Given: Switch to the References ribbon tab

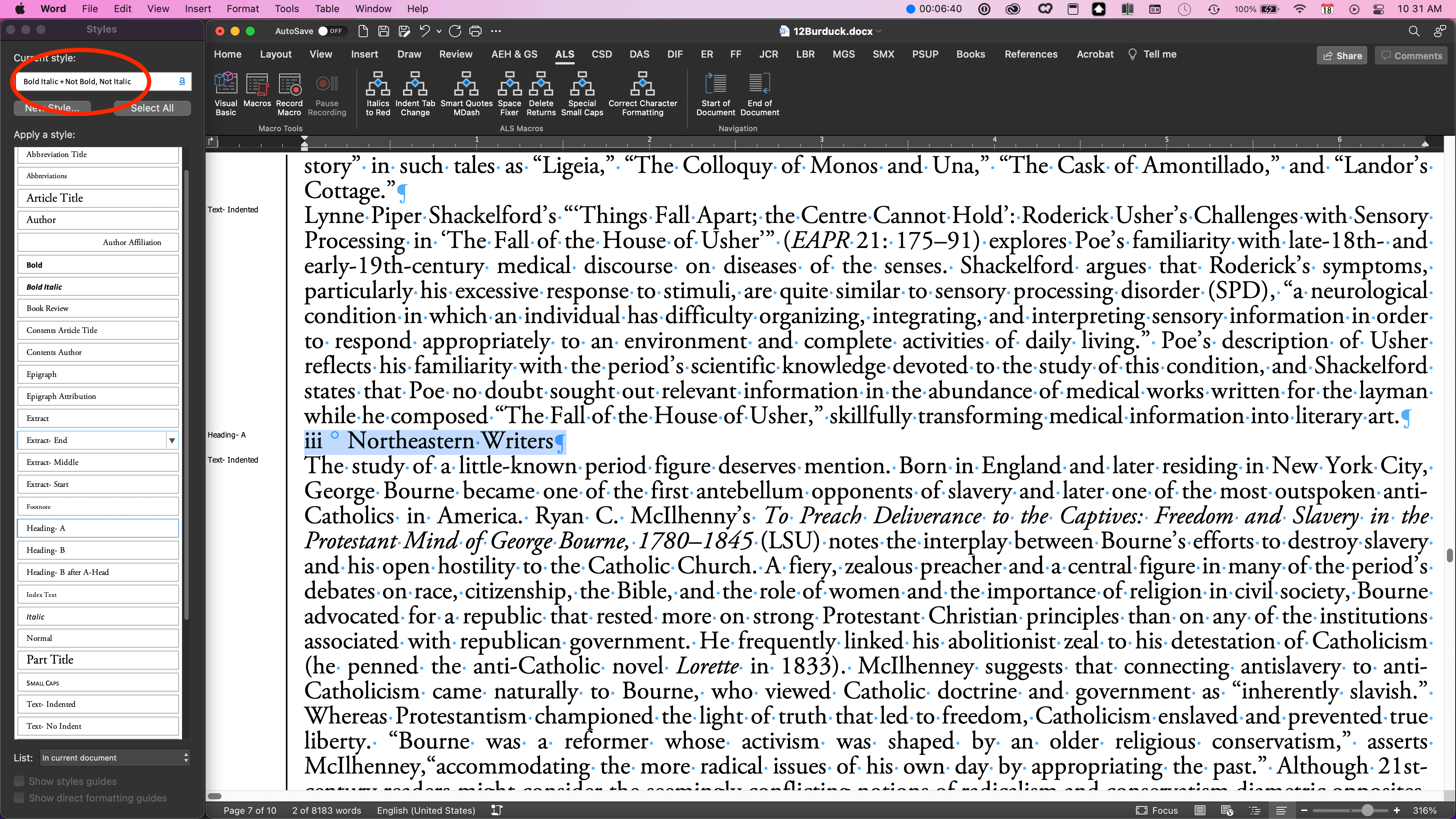Looking at the screenshot, I should pos(1031,54).
